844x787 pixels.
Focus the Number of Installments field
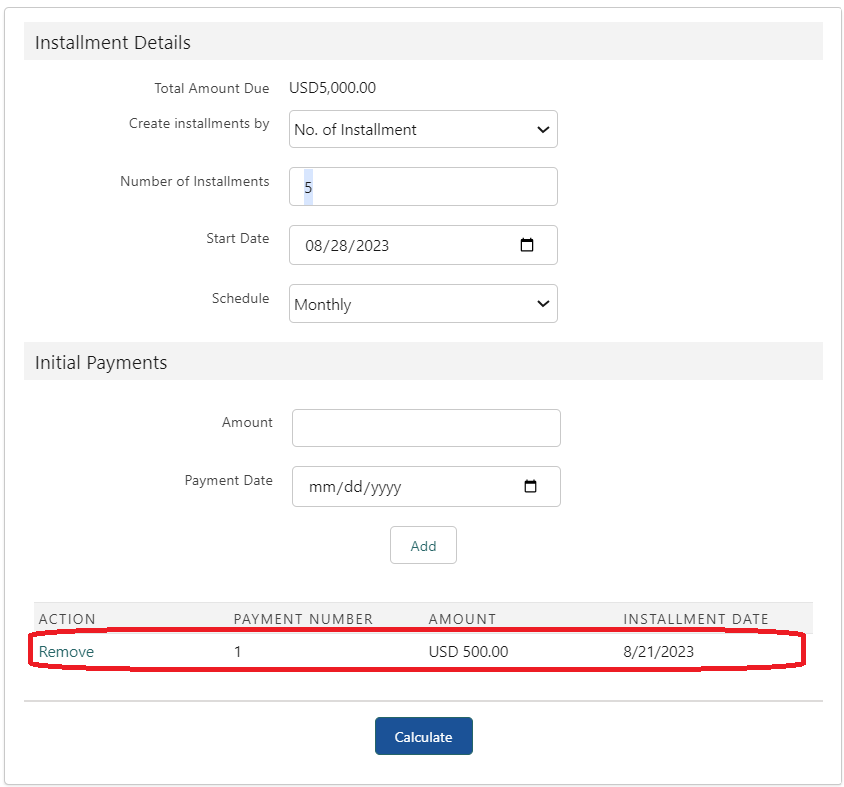click(423, 187)
